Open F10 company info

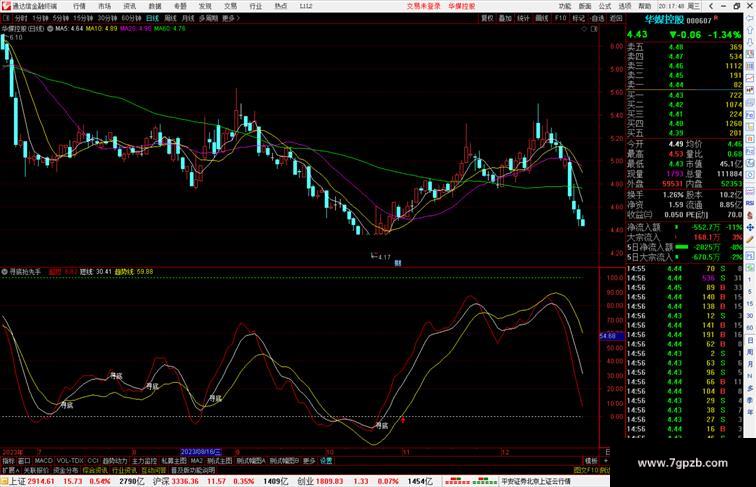[560, 18]
